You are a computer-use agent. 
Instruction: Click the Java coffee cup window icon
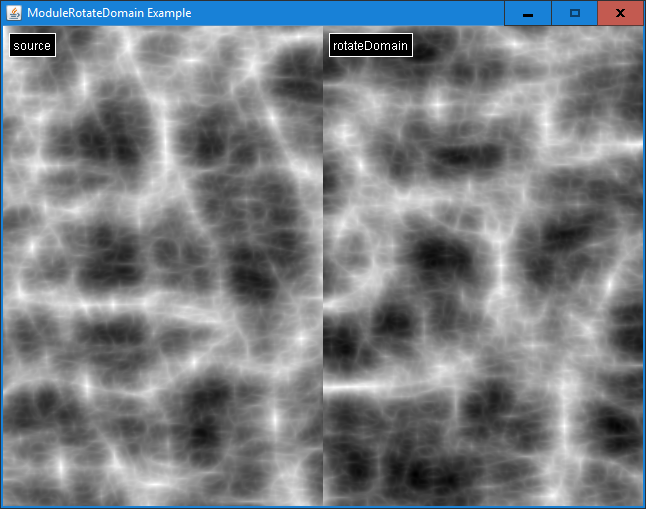(14, 13)
